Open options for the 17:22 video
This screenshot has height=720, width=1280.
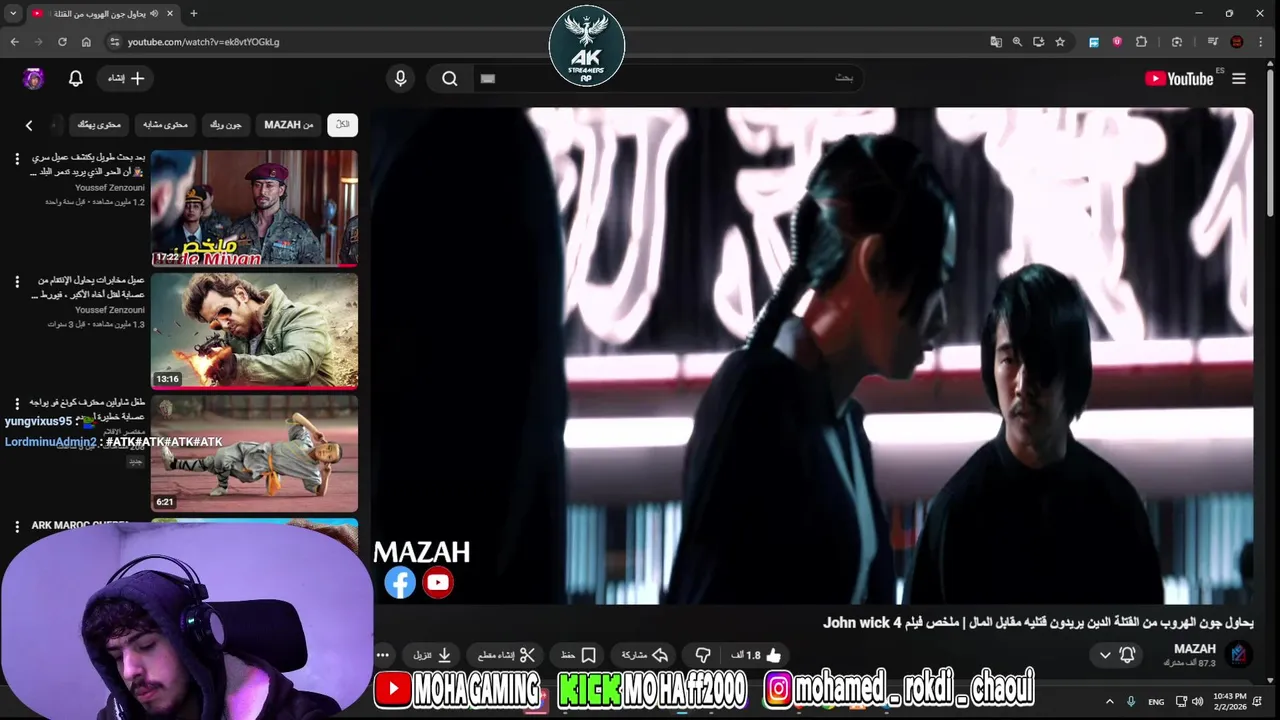[x=16, y=159]
